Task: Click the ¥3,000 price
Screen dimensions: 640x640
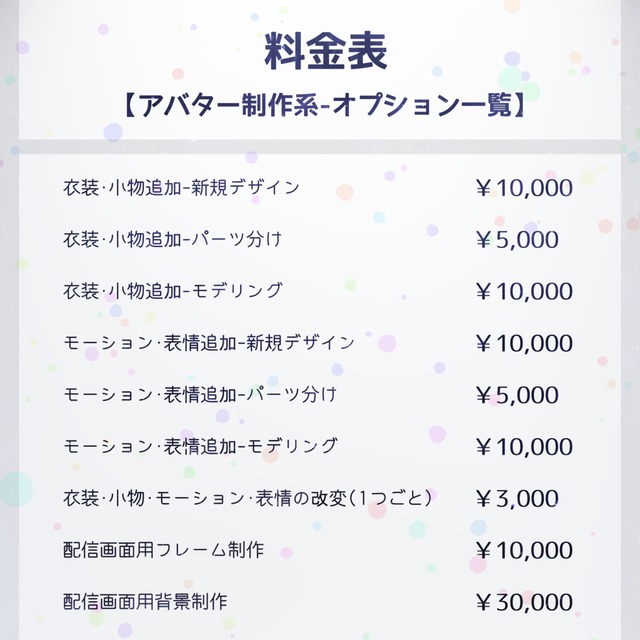Action: [517, 498]
